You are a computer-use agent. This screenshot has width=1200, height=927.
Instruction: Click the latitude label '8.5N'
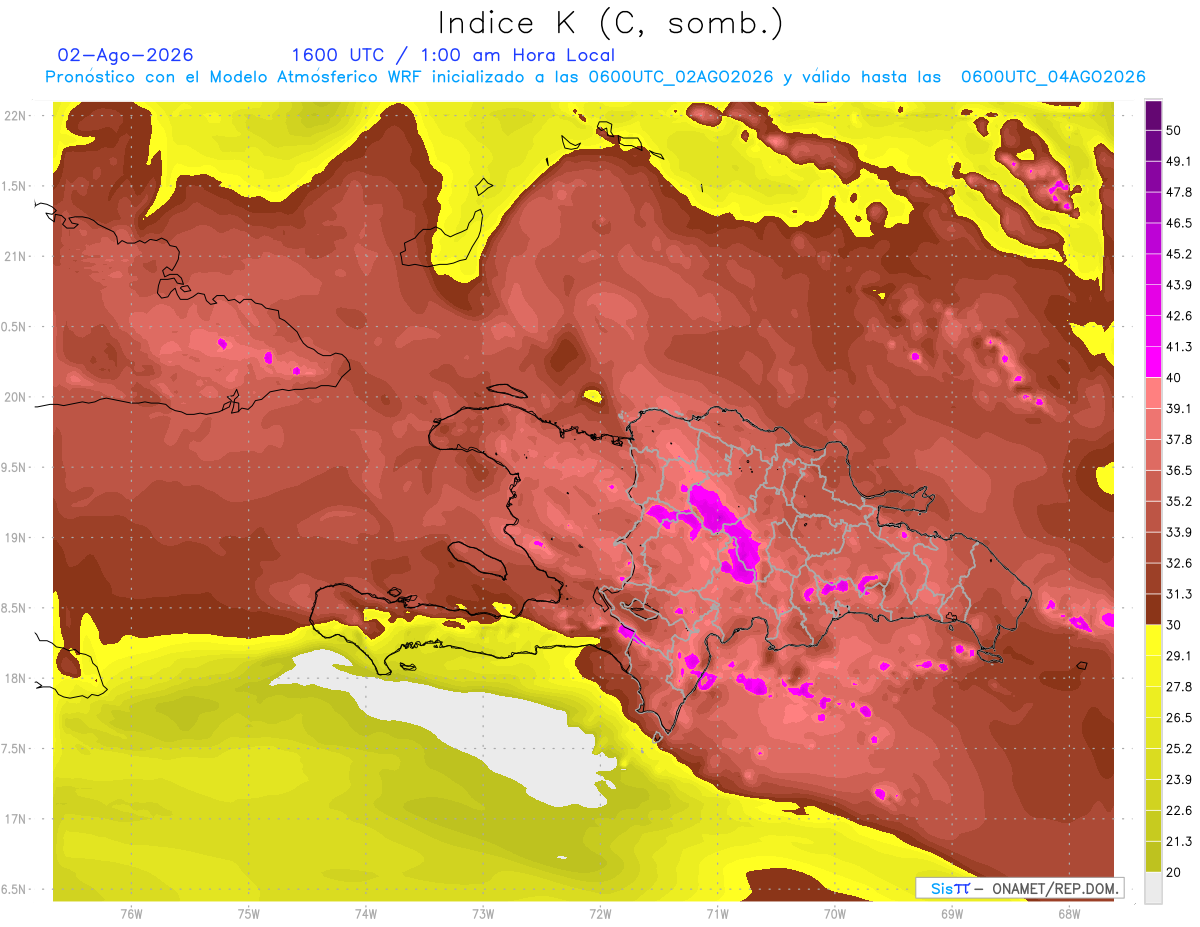[x=15, y=609]
